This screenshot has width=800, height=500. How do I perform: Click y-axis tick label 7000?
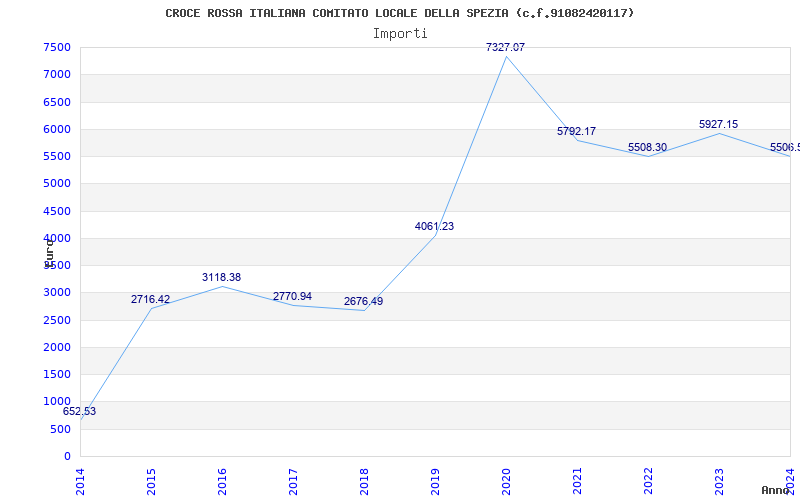tap(57, 74)
